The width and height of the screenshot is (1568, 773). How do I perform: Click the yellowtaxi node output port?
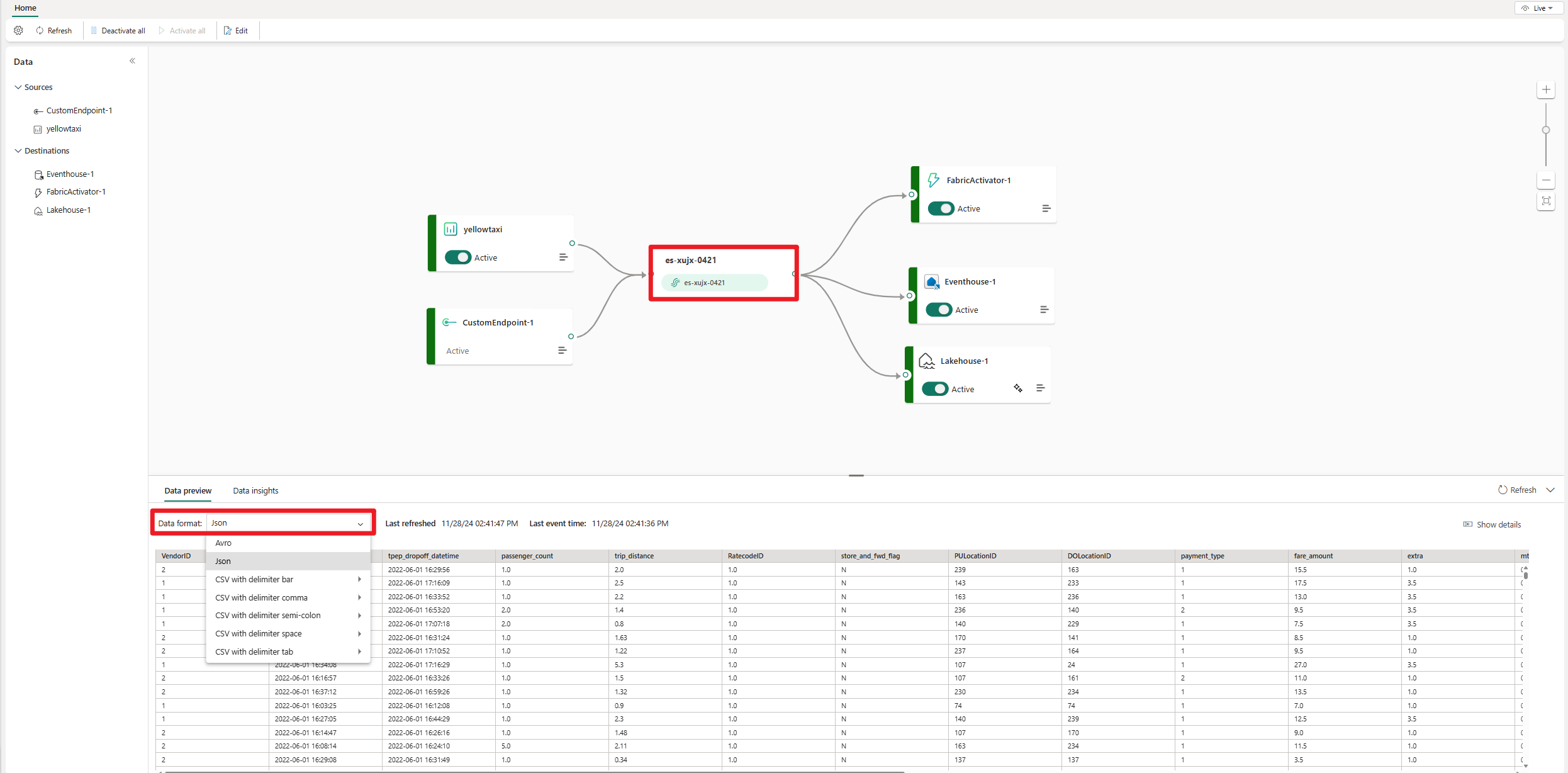click(x=572, y=243)
